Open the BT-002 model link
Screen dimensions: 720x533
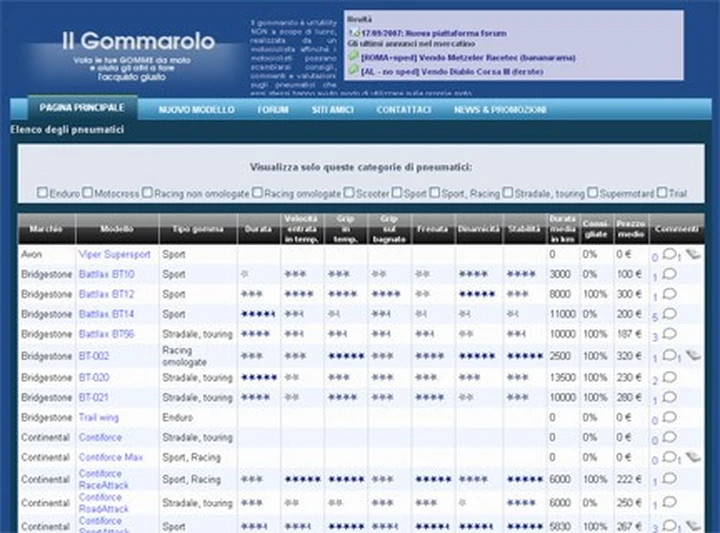[94, 356]
